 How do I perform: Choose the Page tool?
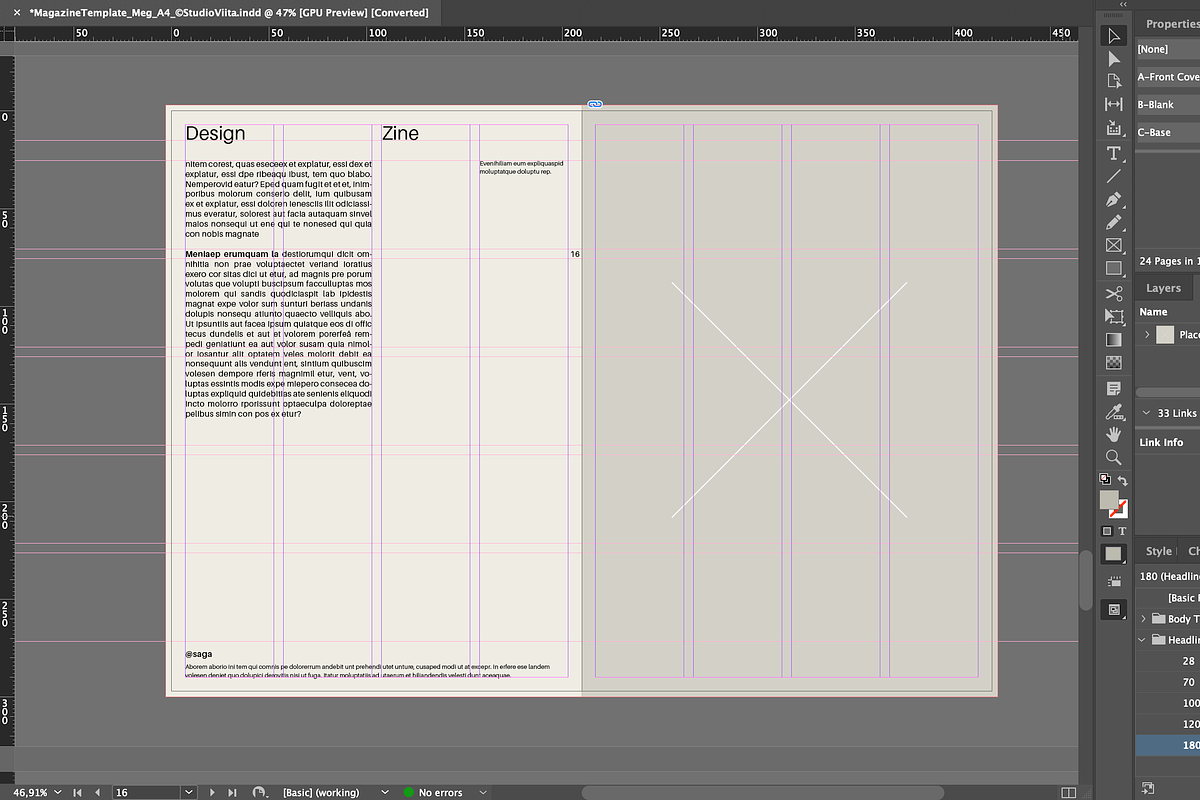pyautogui.click(x=1113, y=82)
